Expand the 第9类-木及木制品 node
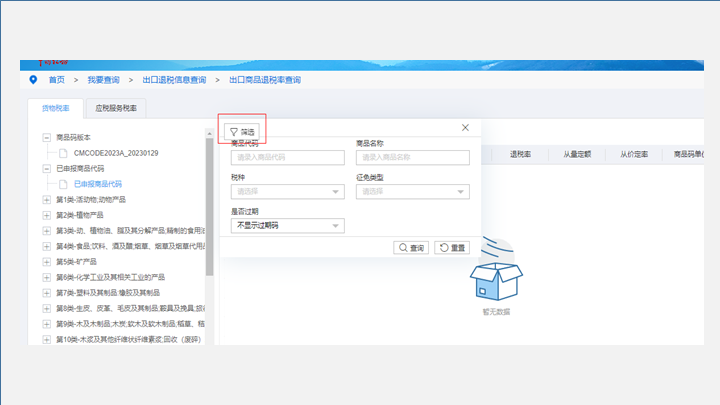Screen dimensions: 720x405 coord(46,324)
